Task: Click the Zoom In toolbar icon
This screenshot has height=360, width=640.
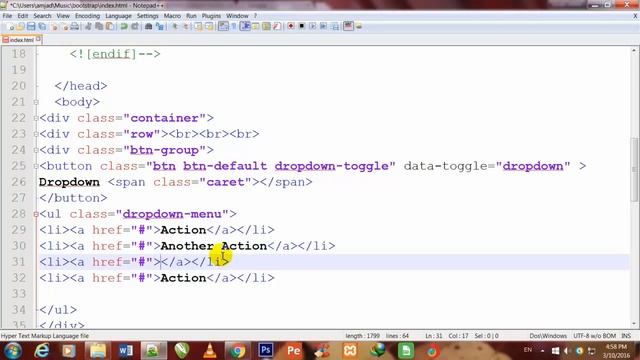Action: [175, 27]
